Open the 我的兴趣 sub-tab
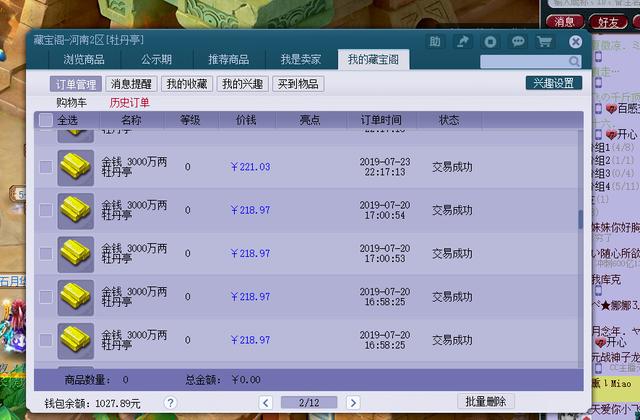The width and height of the screenshot is (640, 420). click(x=242, y=84)
